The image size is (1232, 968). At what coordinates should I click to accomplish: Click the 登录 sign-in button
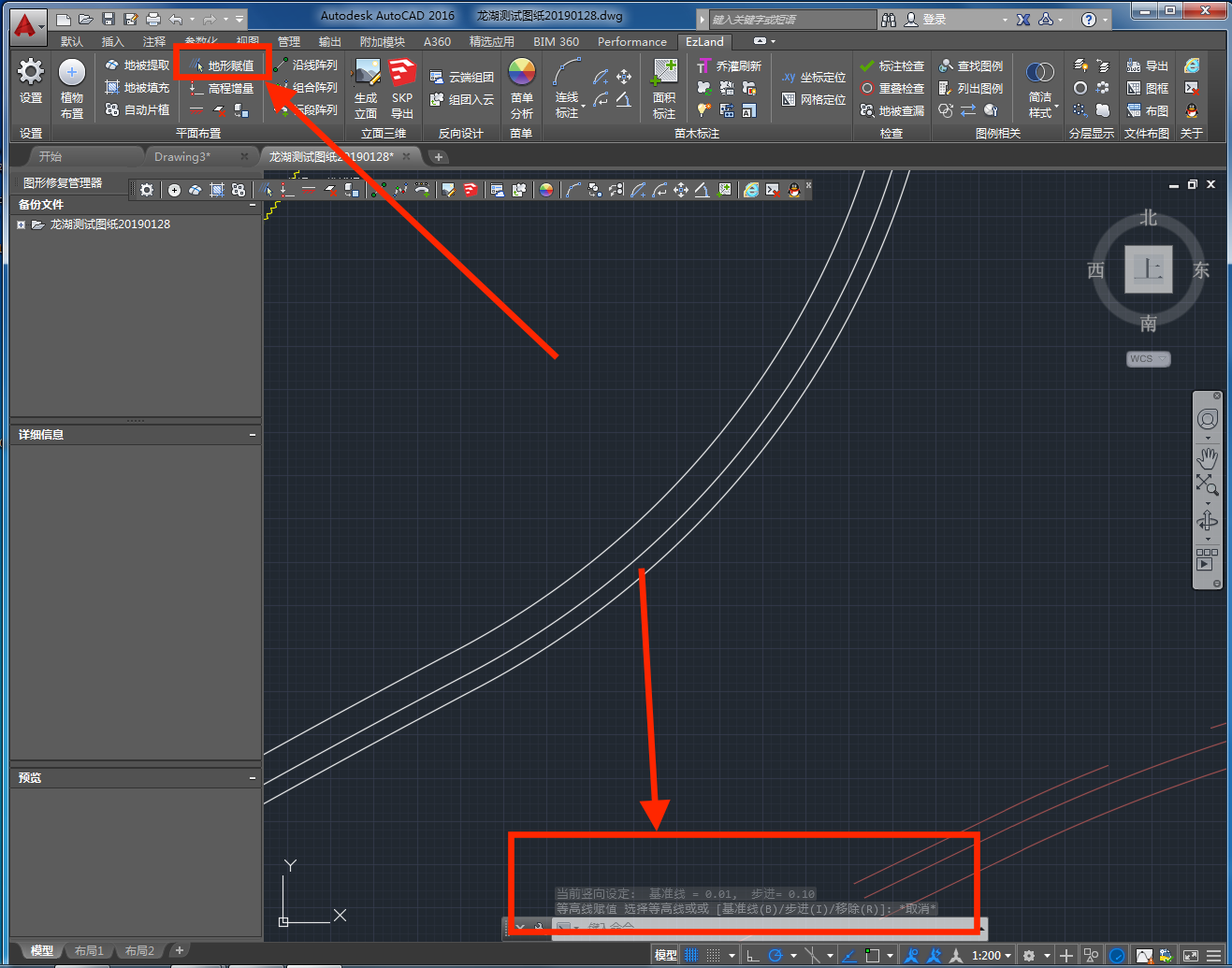926,19
